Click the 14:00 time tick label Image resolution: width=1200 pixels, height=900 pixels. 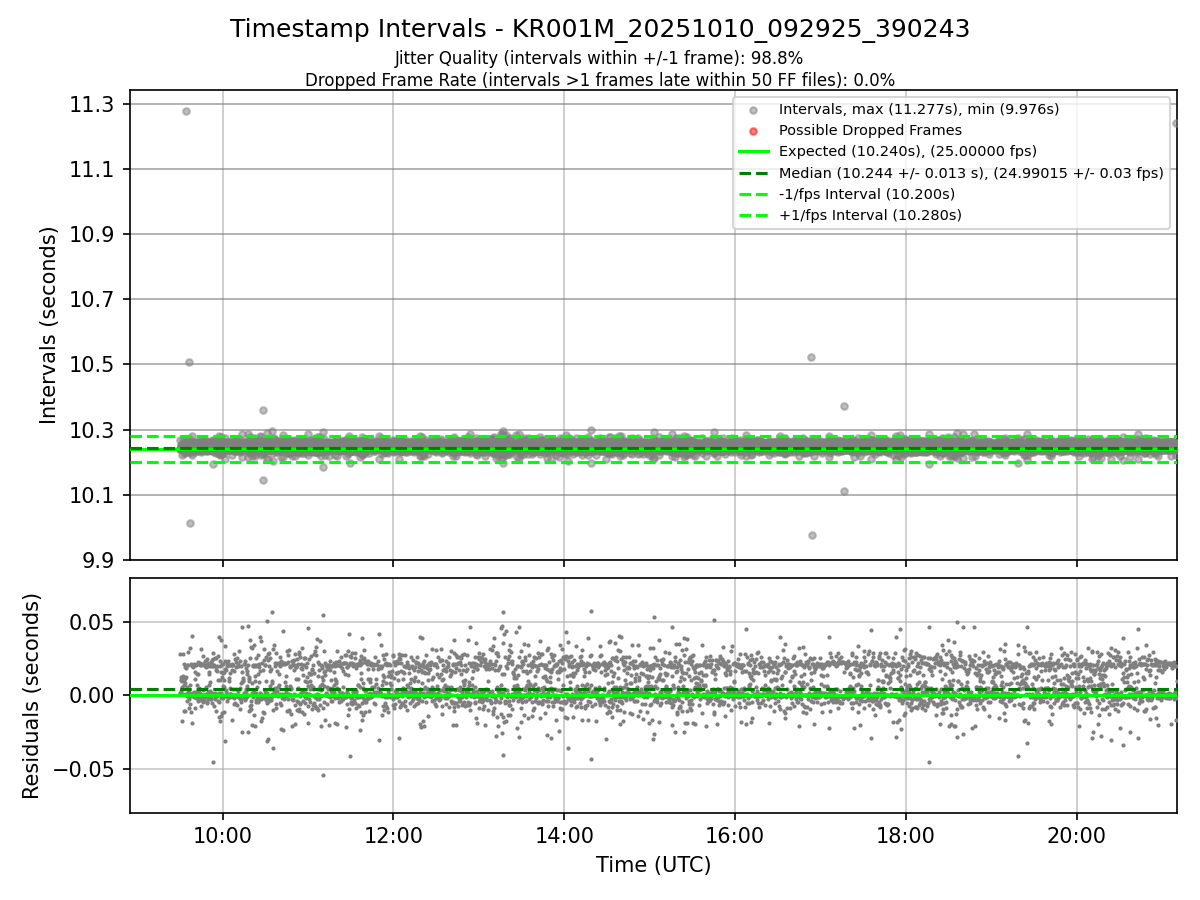(x=564, y=834)
